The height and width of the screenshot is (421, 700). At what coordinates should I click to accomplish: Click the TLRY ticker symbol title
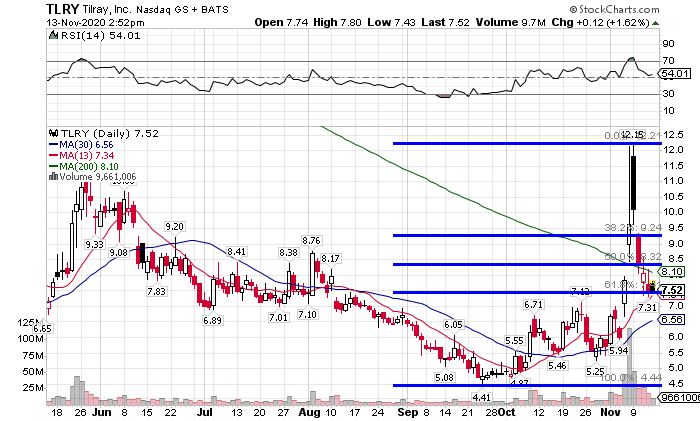pyautogui.click(x=62, y=8)
